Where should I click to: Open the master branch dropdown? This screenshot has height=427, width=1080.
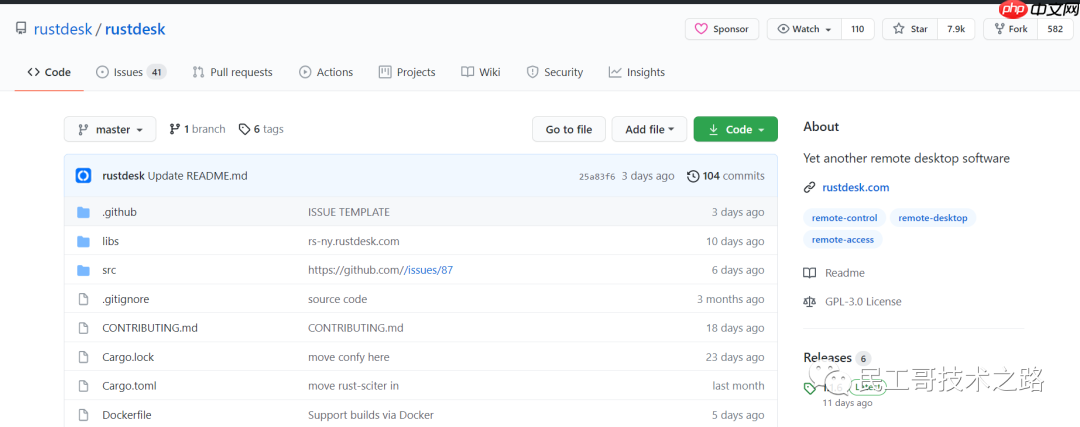point(110,129)
